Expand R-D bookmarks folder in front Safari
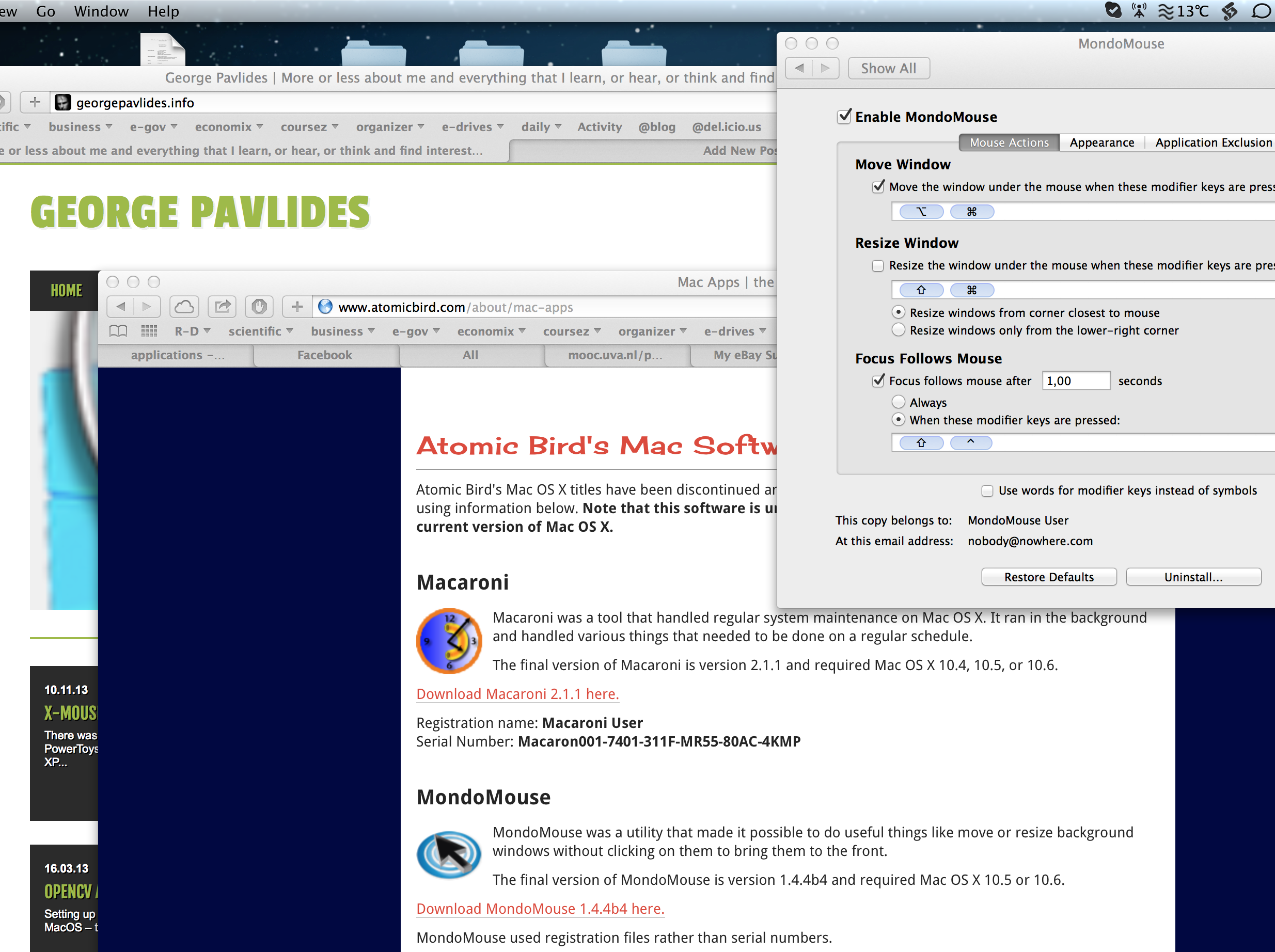The height and width of the screenshot is (952, 1275). tap(193, 331)
